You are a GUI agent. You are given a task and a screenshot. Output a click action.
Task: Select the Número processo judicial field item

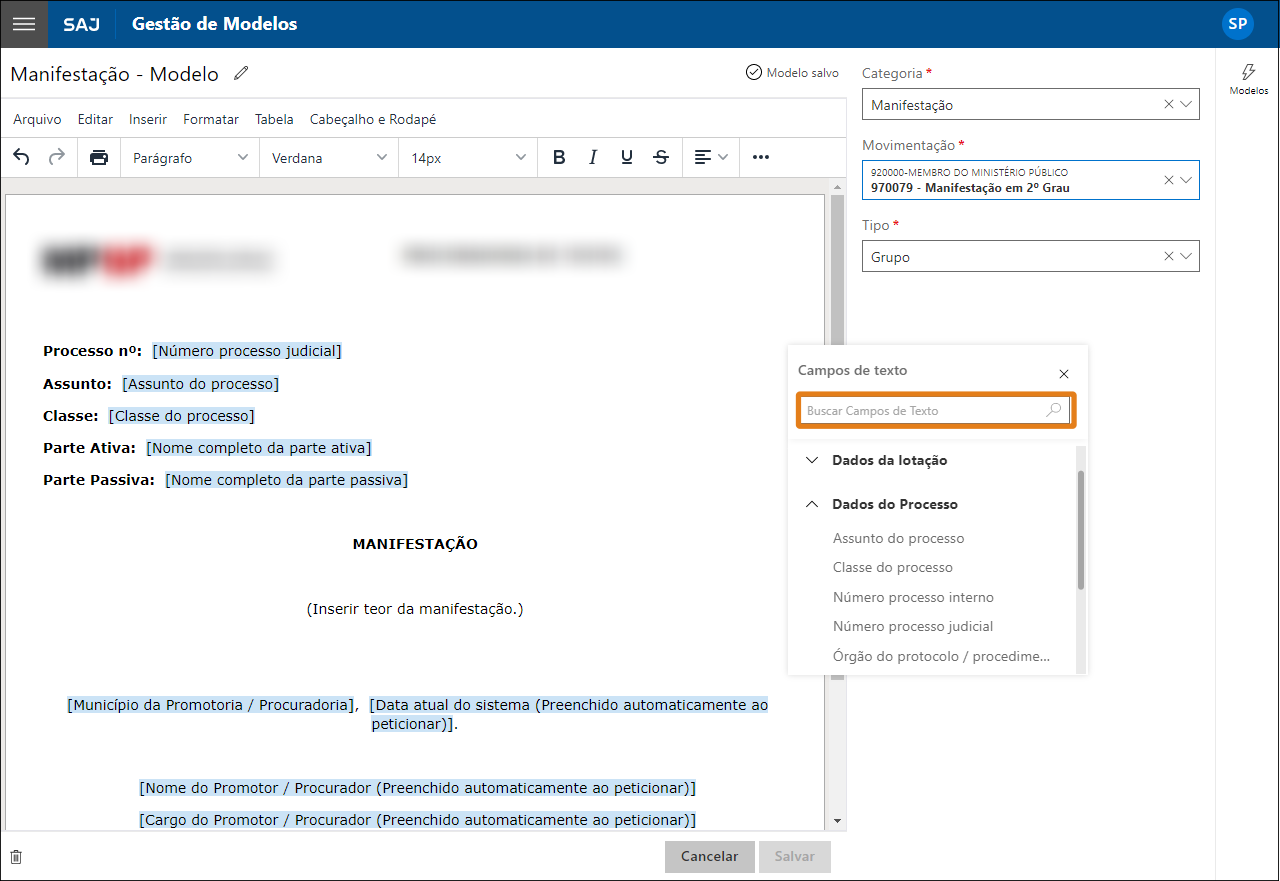(x=912, y=626)
